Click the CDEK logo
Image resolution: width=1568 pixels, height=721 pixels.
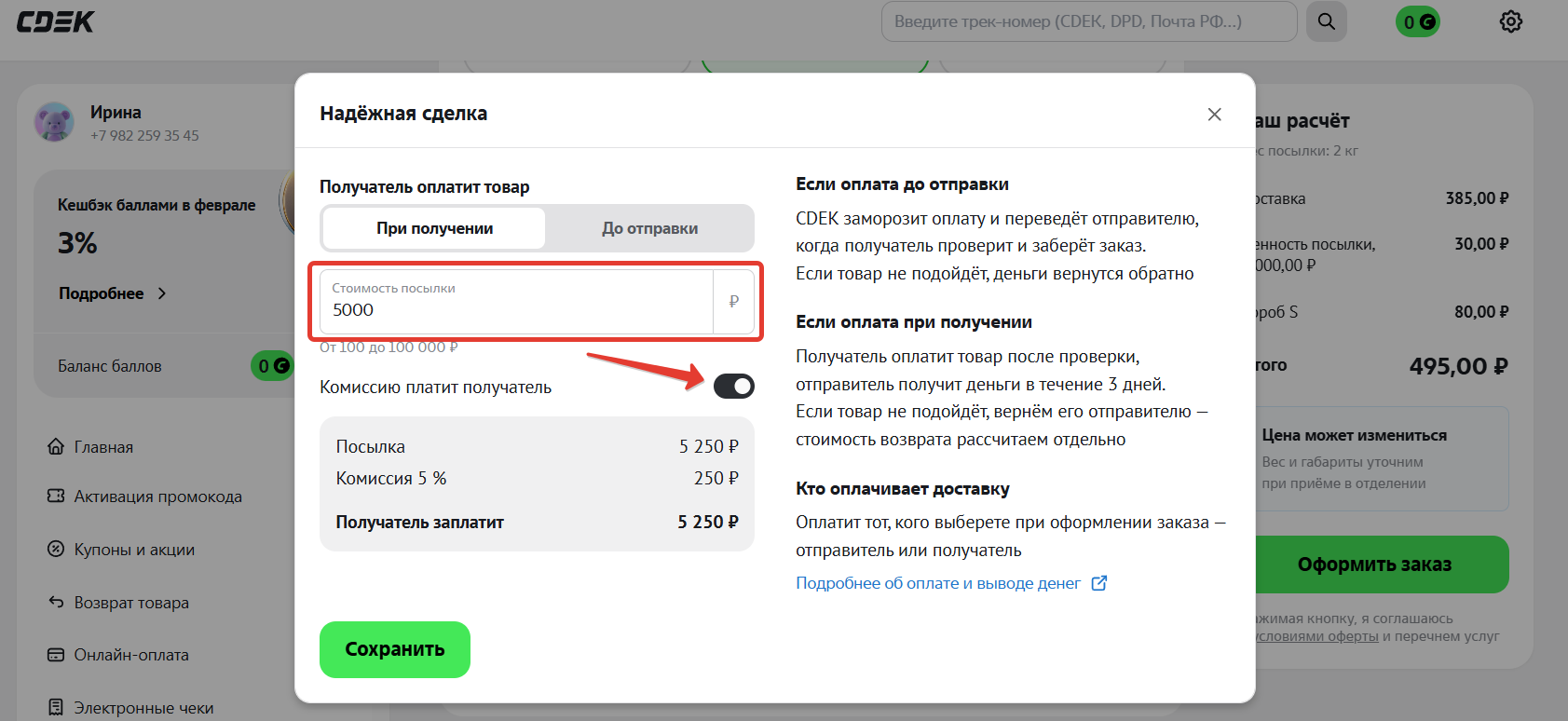click(56, 21)
